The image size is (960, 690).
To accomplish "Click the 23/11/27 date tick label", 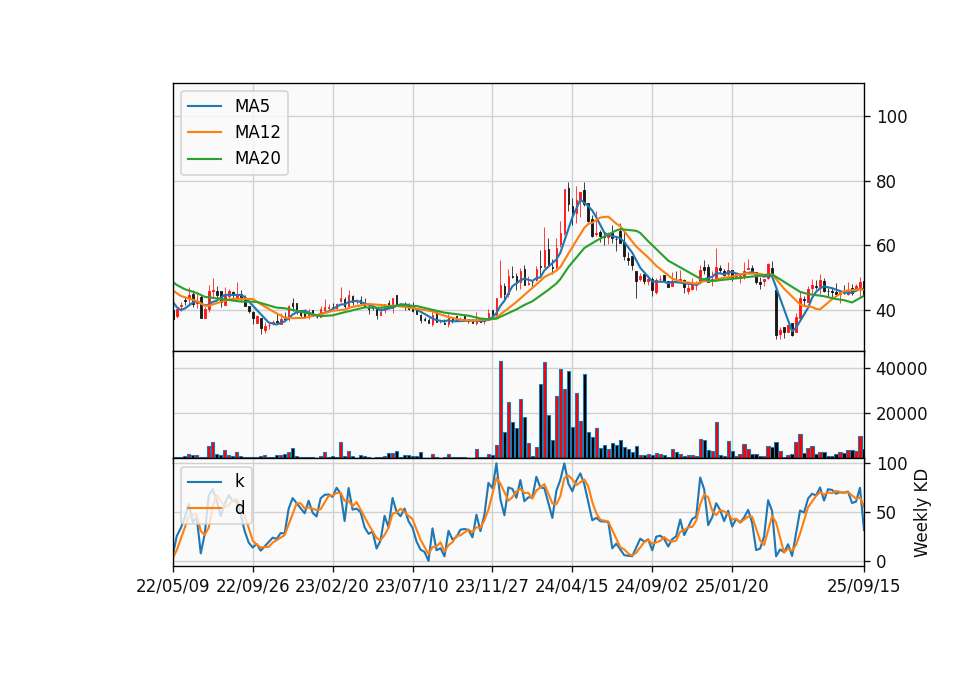I will coord(492,586).
